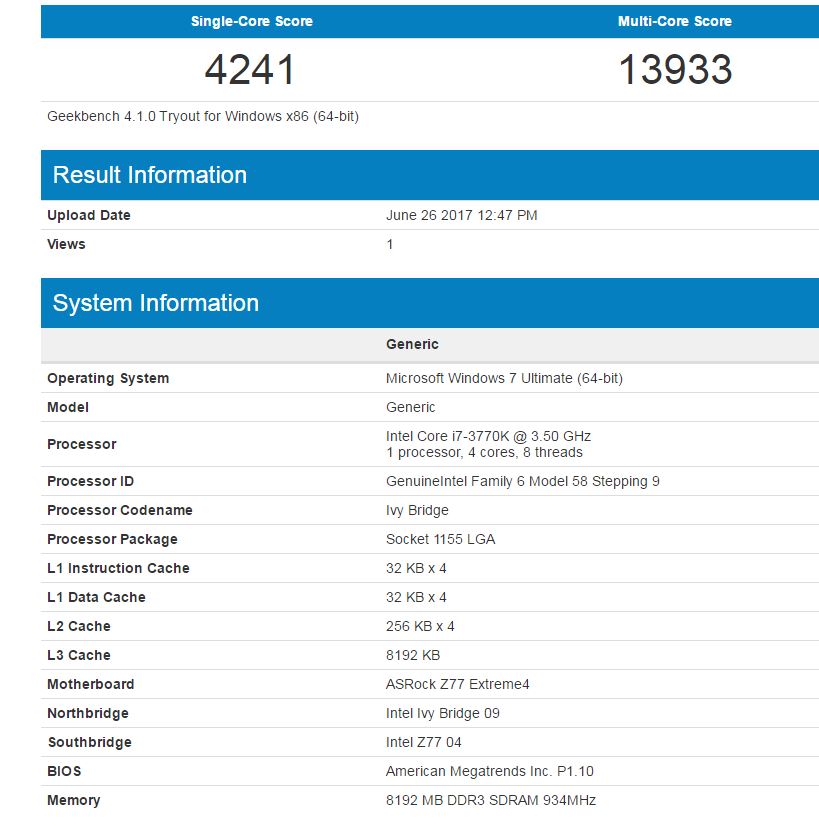This screenshot has height=831, width=819.
Task: Click the Views count value 1
Action: coord(390,244)
